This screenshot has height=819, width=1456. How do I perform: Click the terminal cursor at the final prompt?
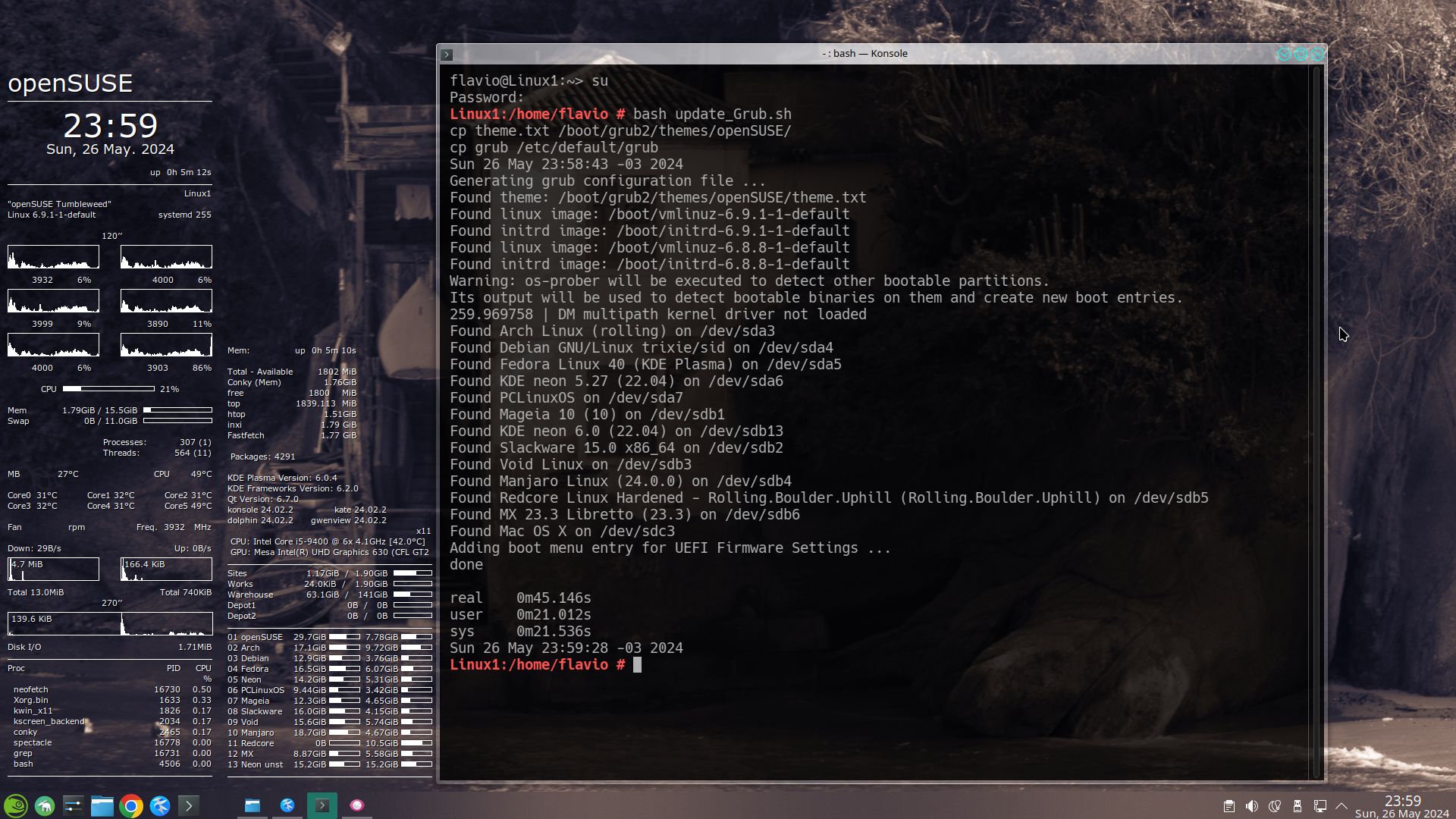[637, 665]
